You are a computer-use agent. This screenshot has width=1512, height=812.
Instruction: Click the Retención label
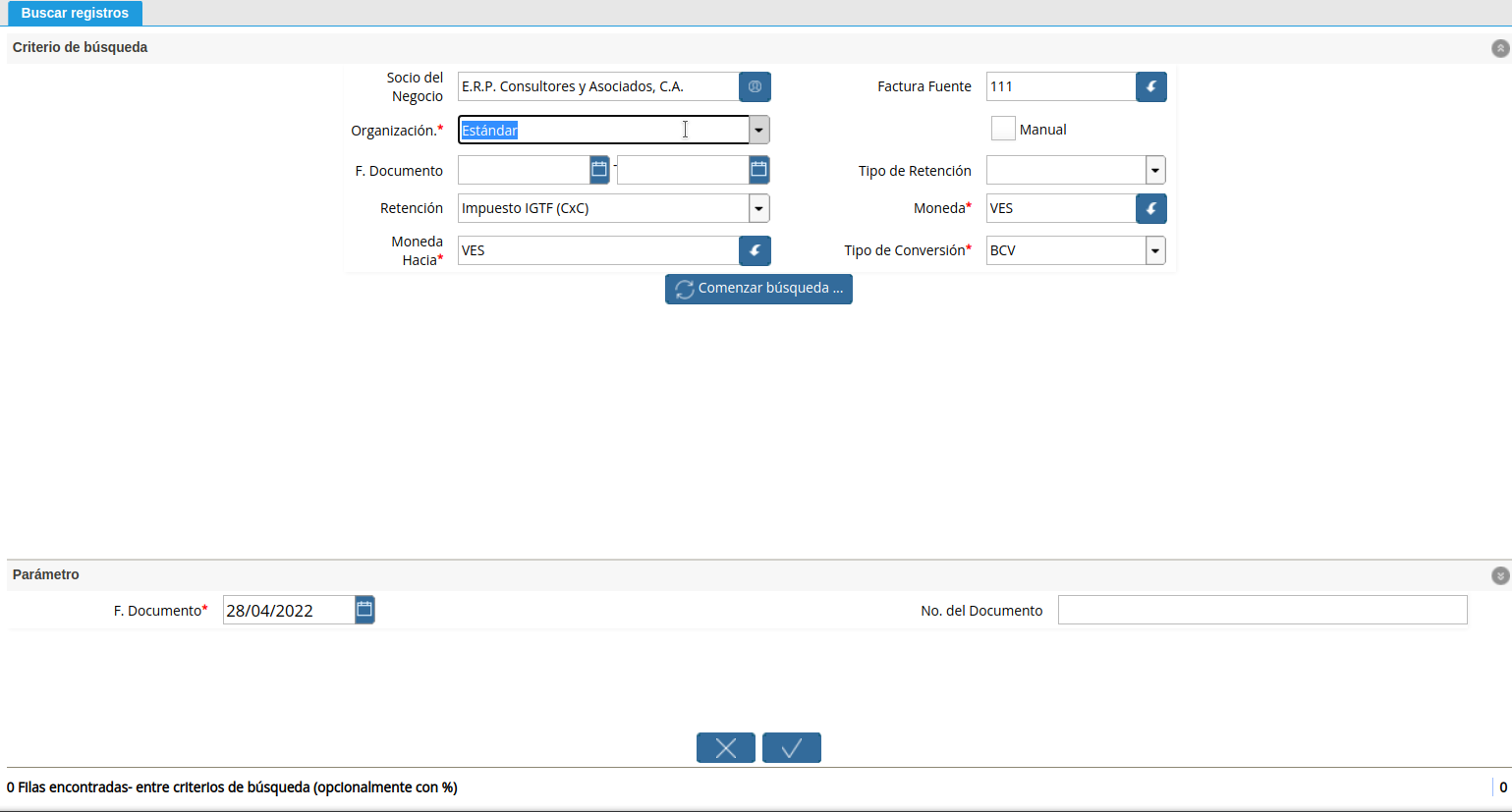click(412, 208)
